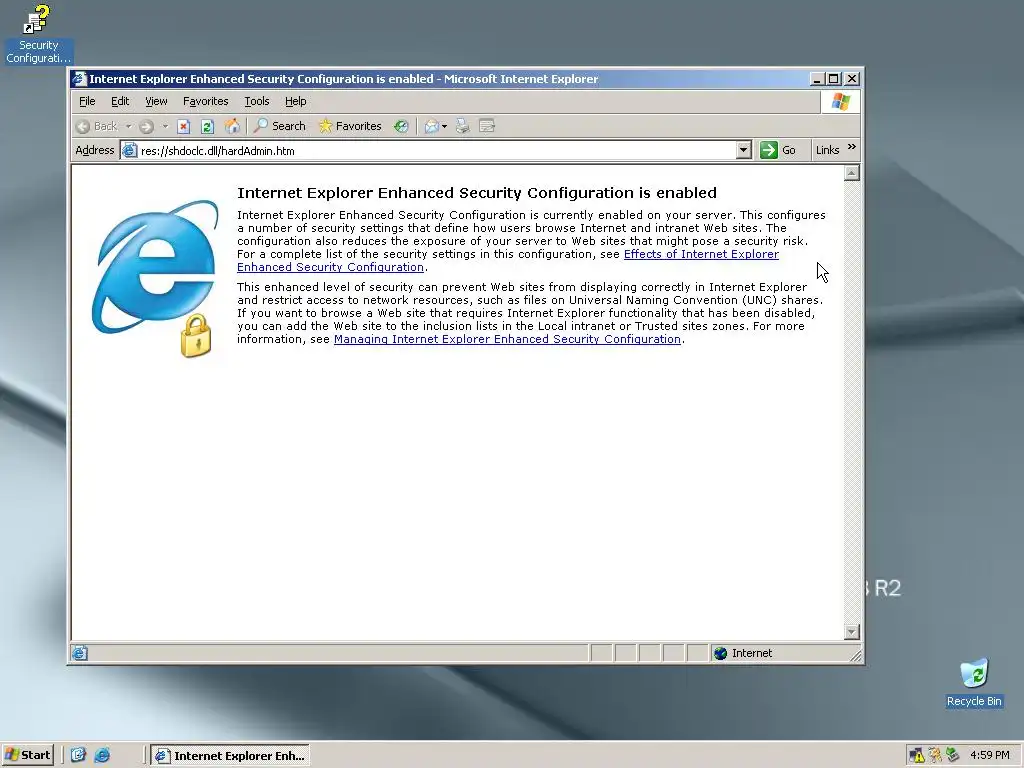Screen dimensions: 1024x768
Task: Open the Security Configuration desktop shortcut
Action: click(x=38, y=34)
